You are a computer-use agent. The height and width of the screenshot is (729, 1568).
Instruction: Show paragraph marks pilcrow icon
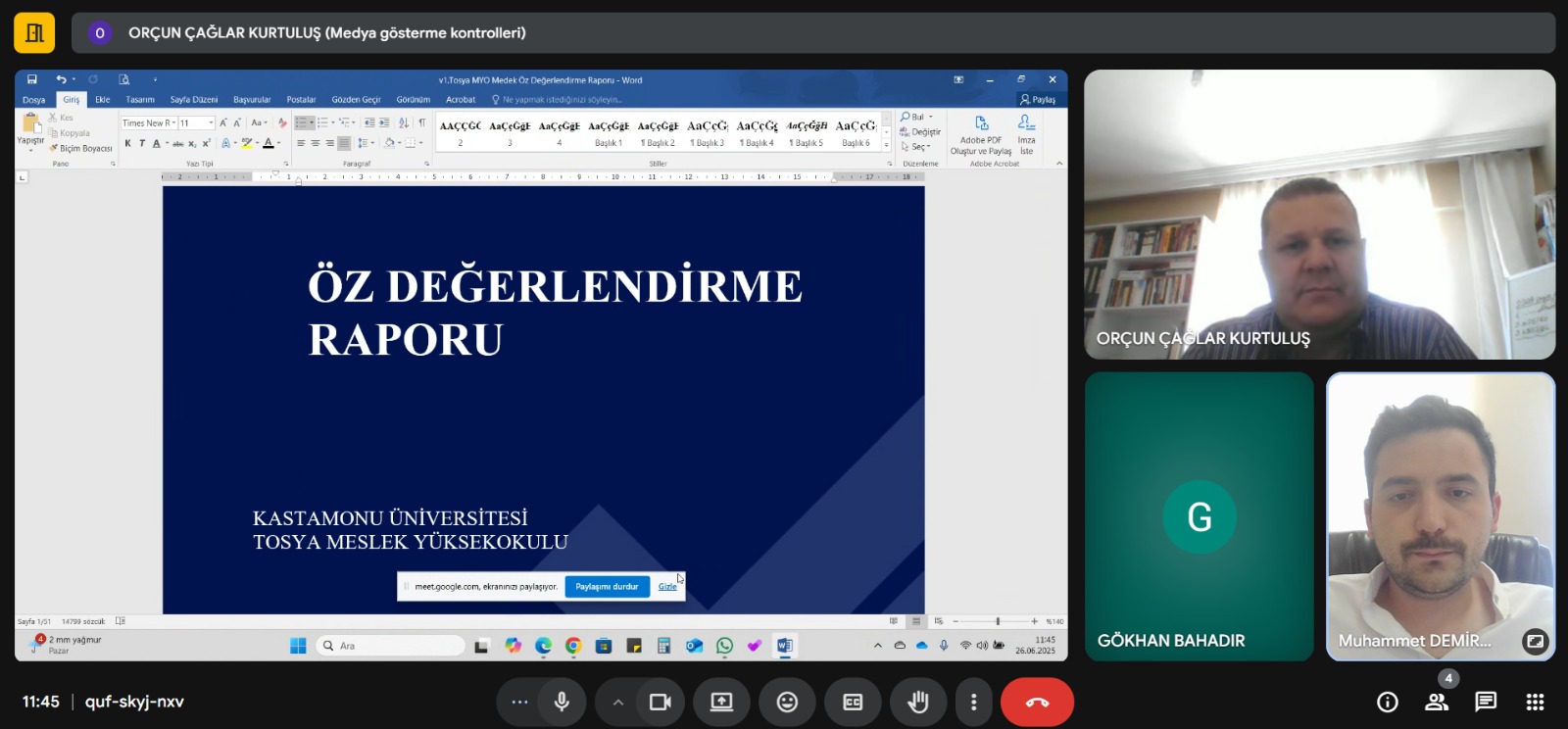point(421,123)
